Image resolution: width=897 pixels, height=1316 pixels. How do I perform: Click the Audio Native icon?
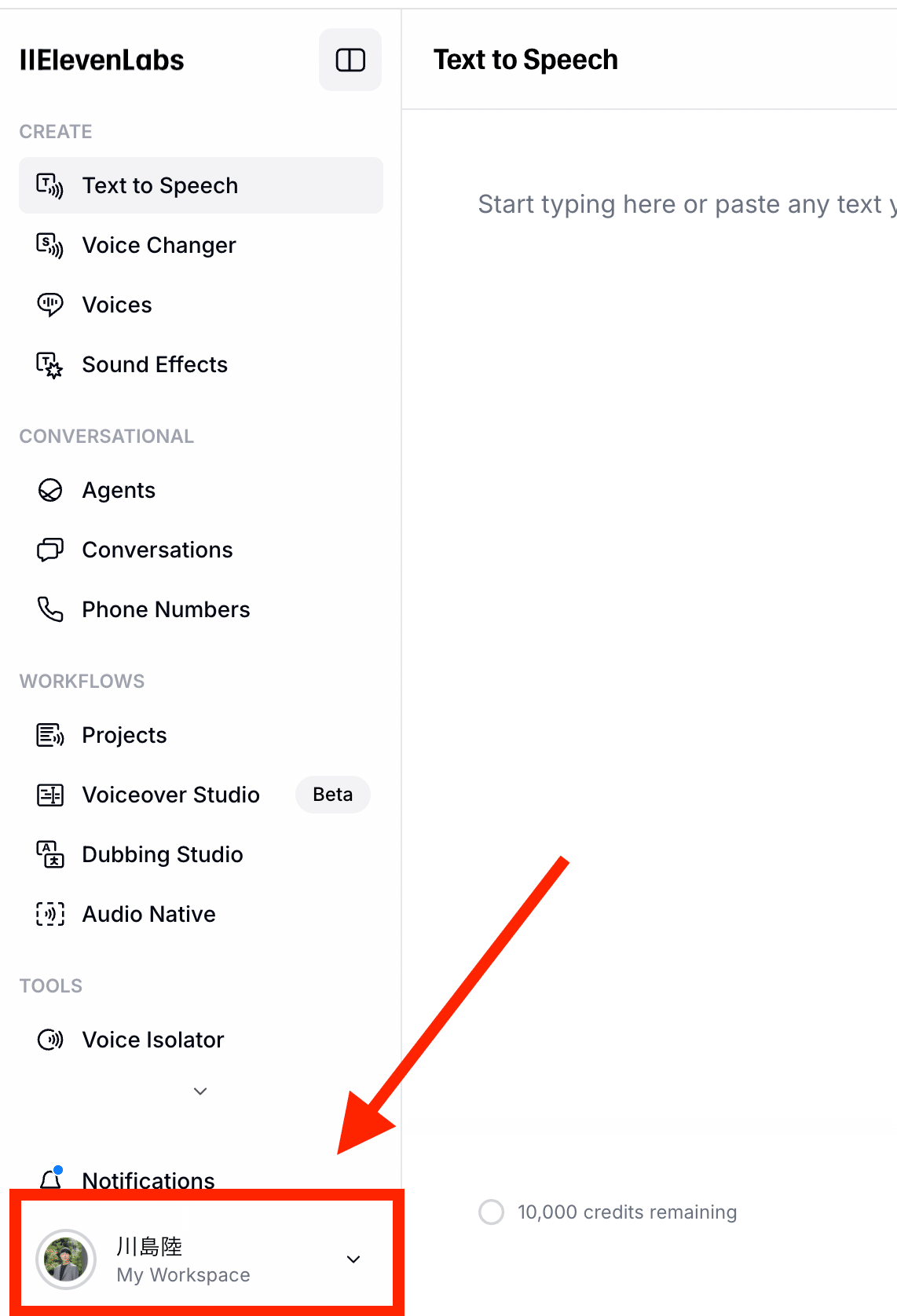(x=50, y=914)
